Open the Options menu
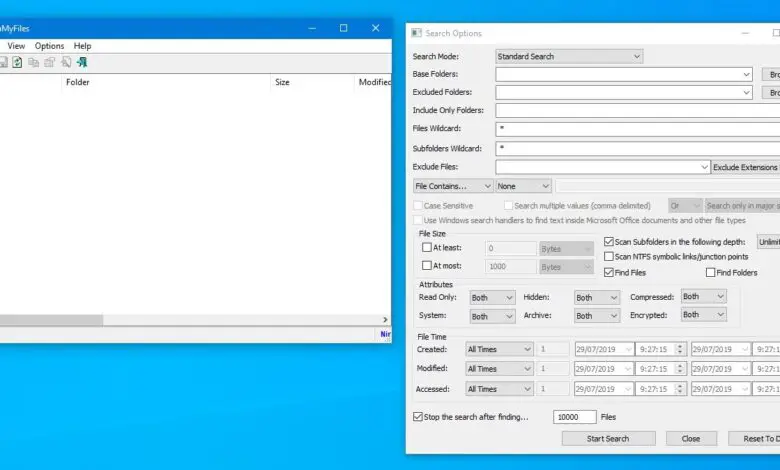The width and height of the screenshot is (780, 470). click(x=49, y=46)
